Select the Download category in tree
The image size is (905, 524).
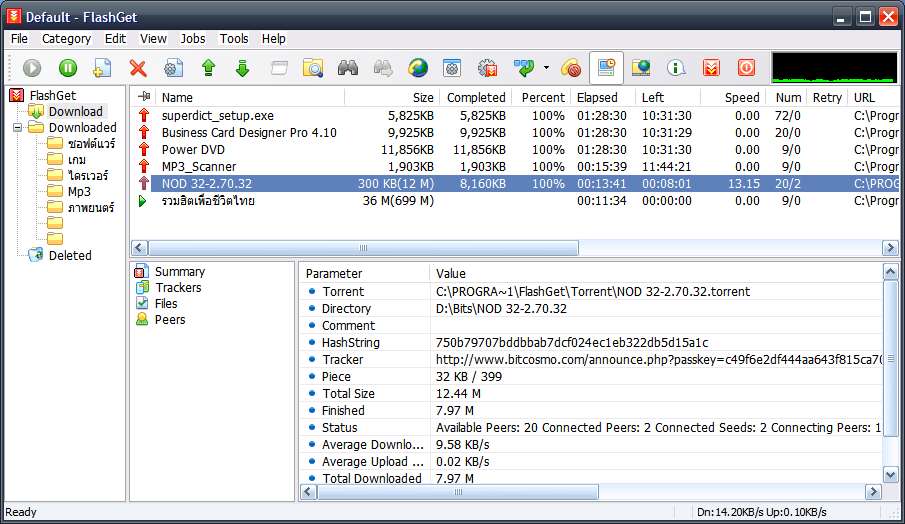[76, 111]
